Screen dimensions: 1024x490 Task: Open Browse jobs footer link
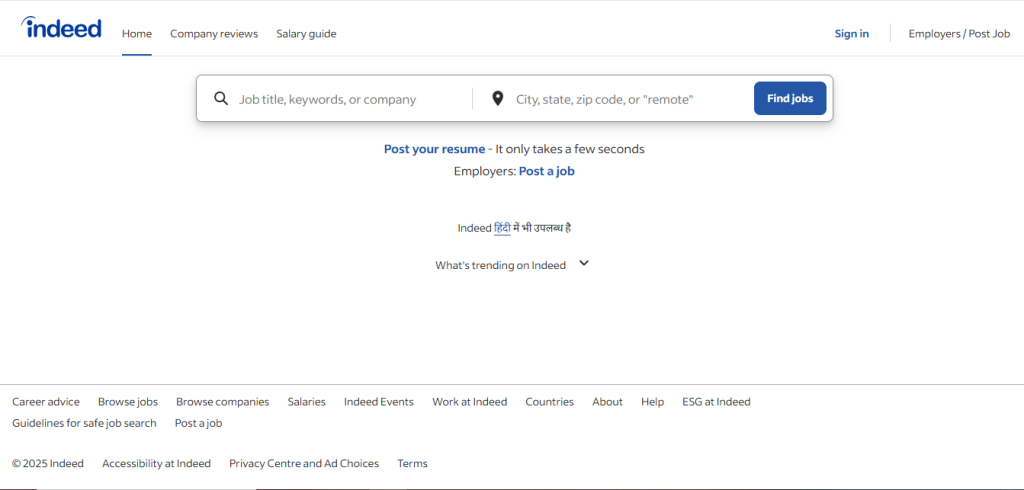(x=128, y=402)
